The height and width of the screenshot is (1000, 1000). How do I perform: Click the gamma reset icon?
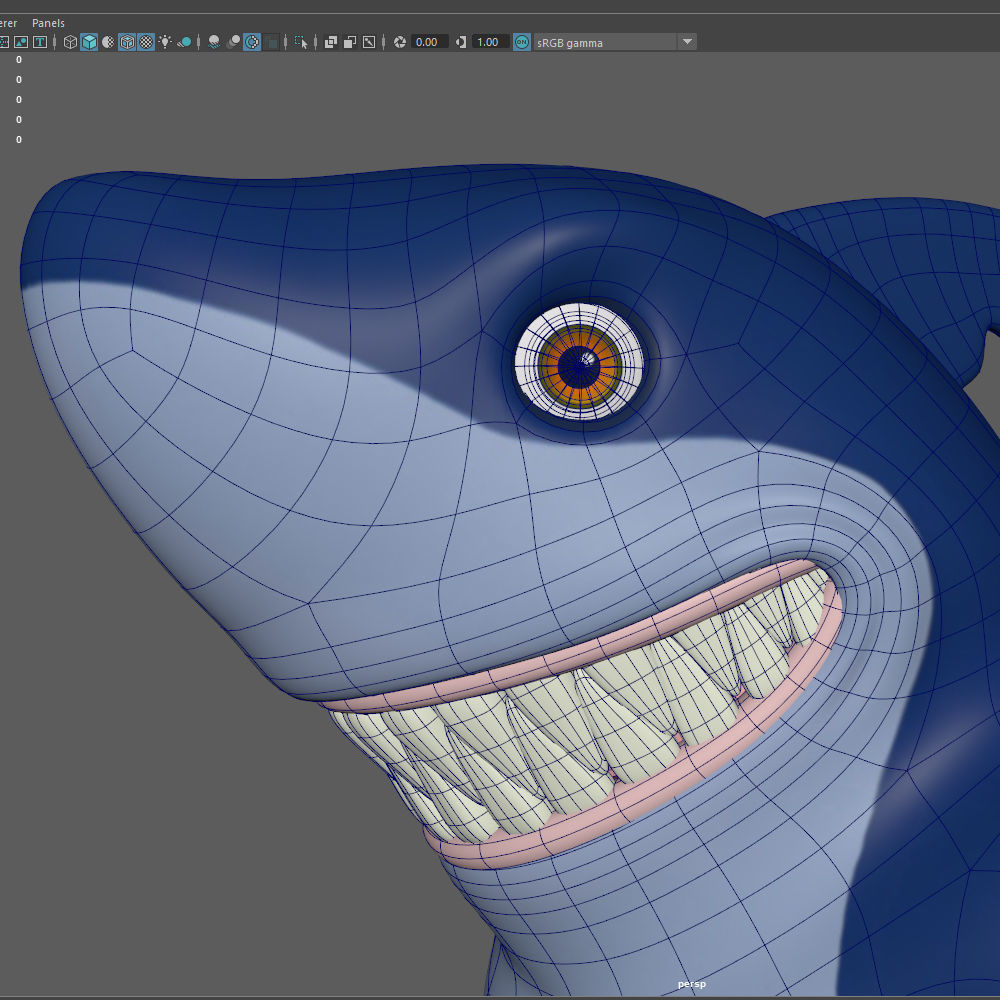point(460,42)
